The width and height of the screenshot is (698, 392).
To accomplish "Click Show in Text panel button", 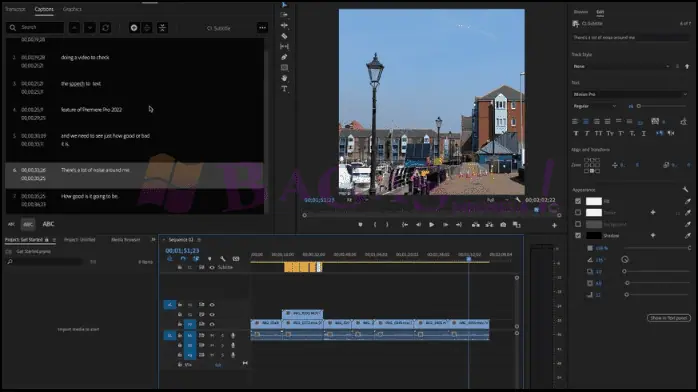I will (669, 318).
